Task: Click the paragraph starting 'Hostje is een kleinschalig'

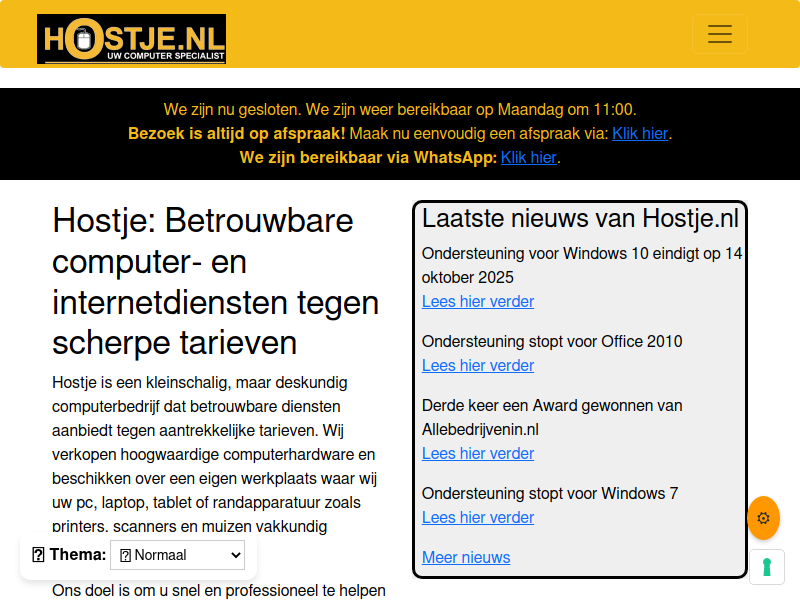Action: pos(214,454)
